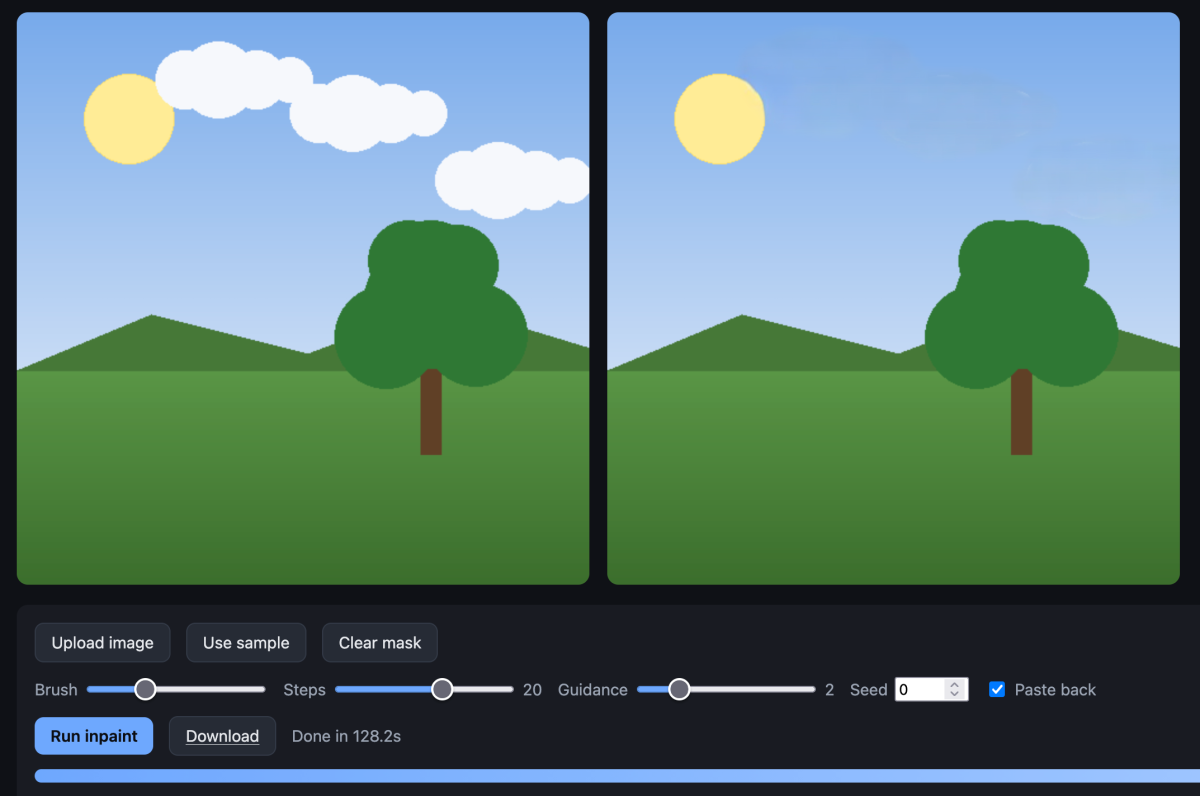Click the rightmost cloud in source canvas
The width and height of the screenshot is (1200, 796).
pos(512,180)
